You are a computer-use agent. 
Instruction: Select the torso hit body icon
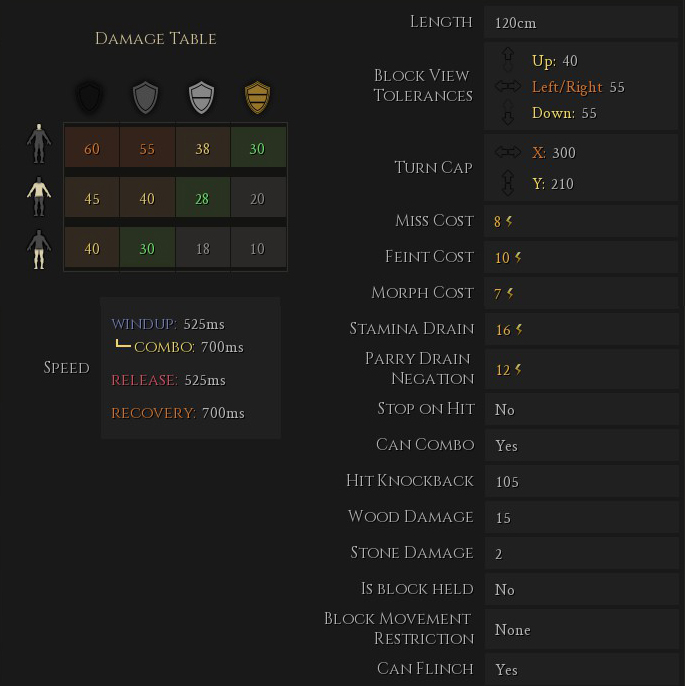pyautogui.click(x=39, y=197)
